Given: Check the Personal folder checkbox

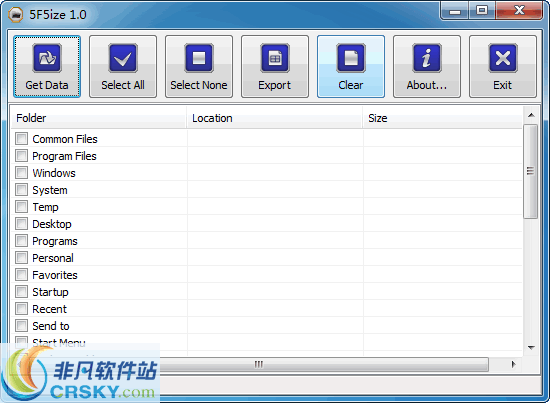Looking at the screenshot, I should pyautogui.click(x=21, y=257).
